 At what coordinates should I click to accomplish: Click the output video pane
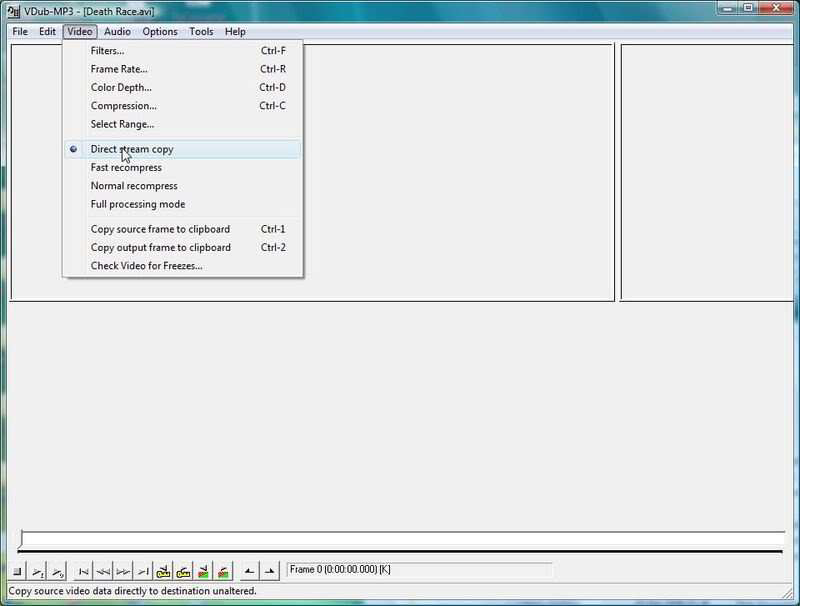tap(707, 173)
